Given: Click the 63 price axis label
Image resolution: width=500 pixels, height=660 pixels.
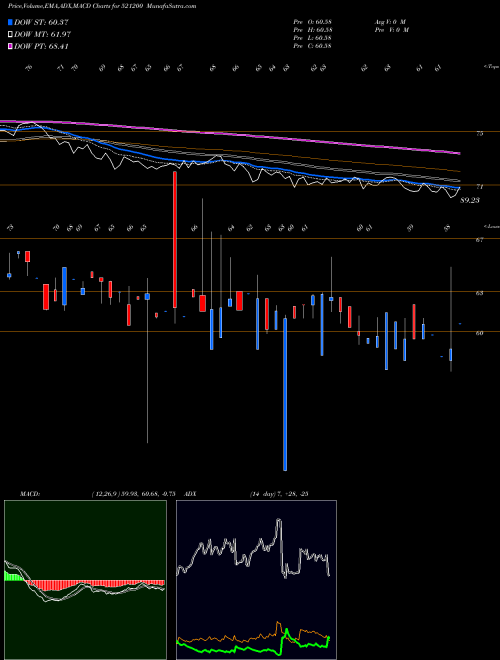Looking at the screenshot, I should (x=479, y=293).
